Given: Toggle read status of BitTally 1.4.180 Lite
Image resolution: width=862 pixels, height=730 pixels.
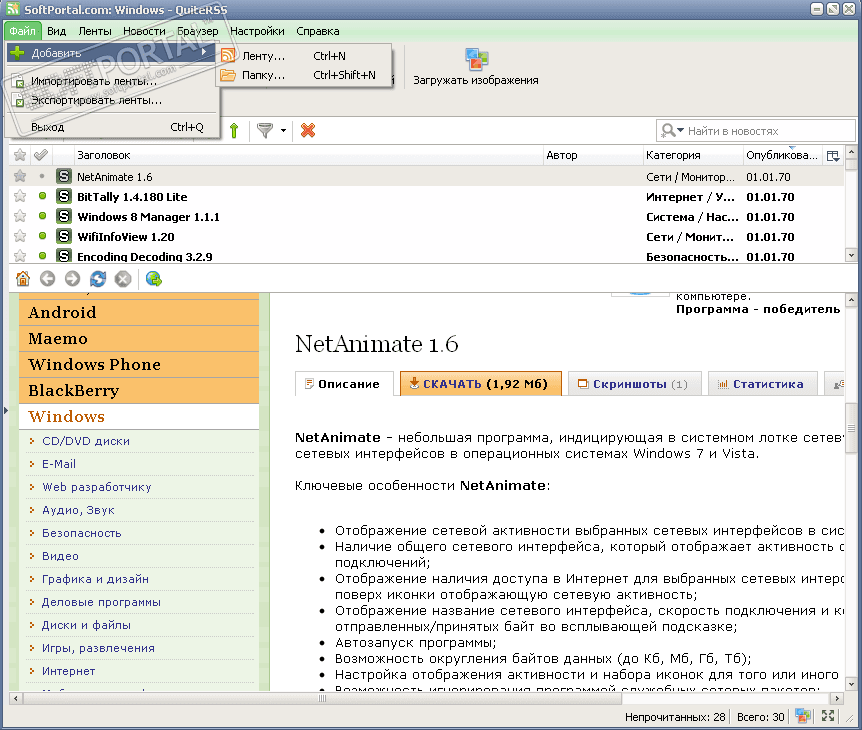Looking at the screenshot, I should point(42,196).
